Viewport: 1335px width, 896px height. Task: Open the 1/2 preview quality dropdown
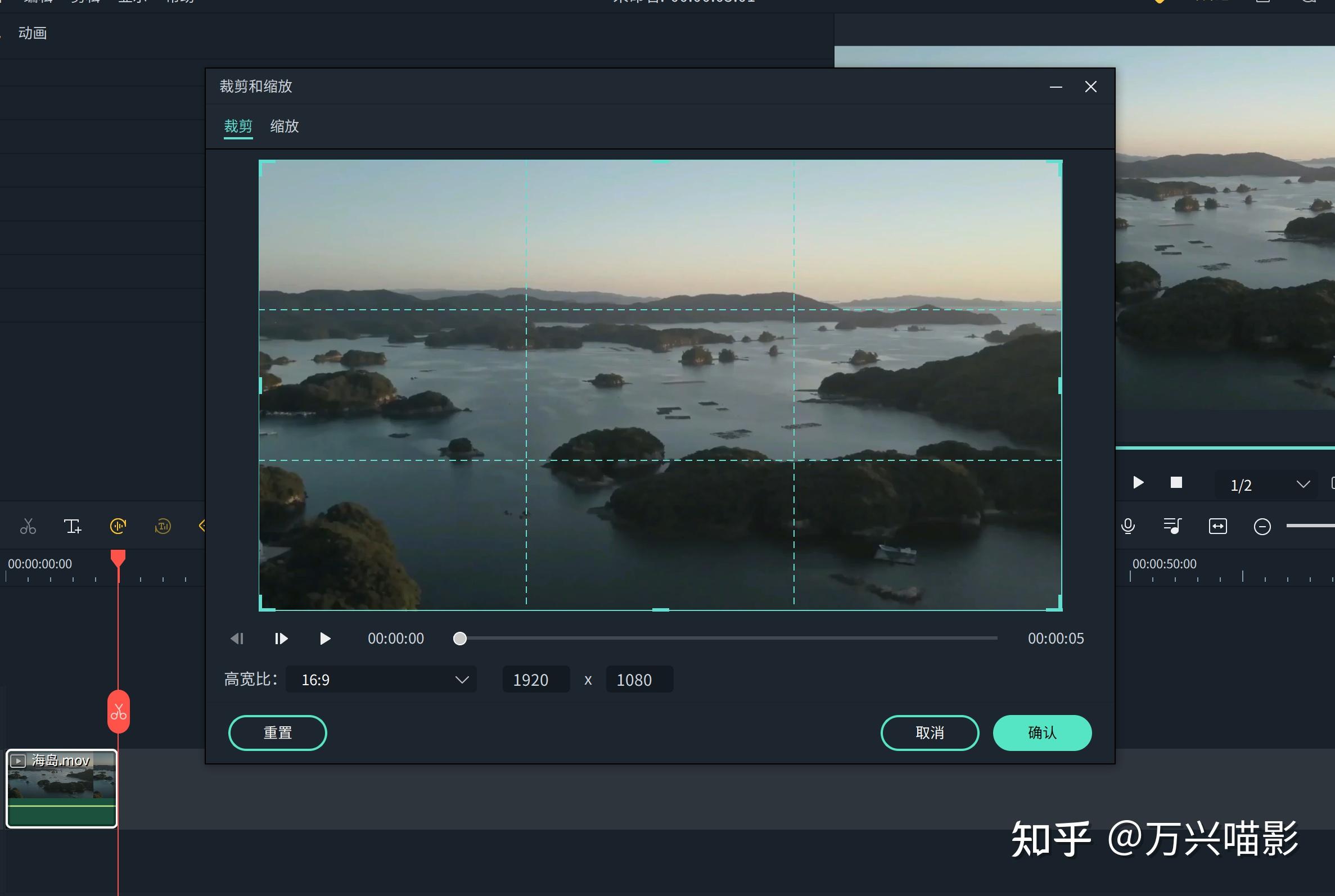(x=1266, y=485)
